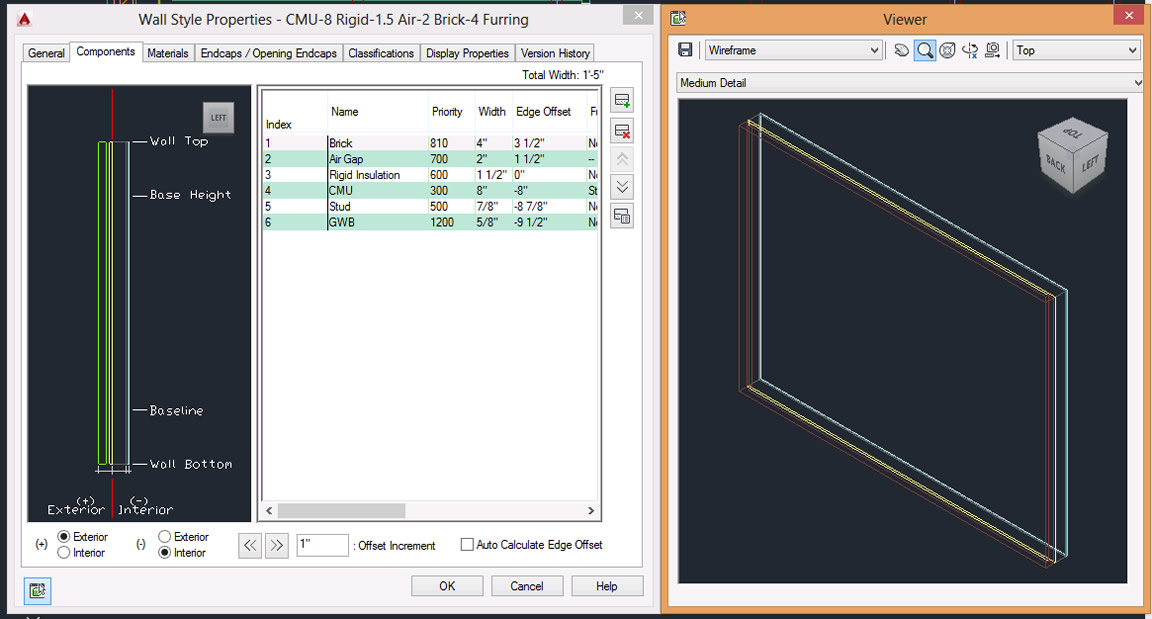Click the Add Component icon
This screenshot has width=1152, height=619.
pos(622,101)
